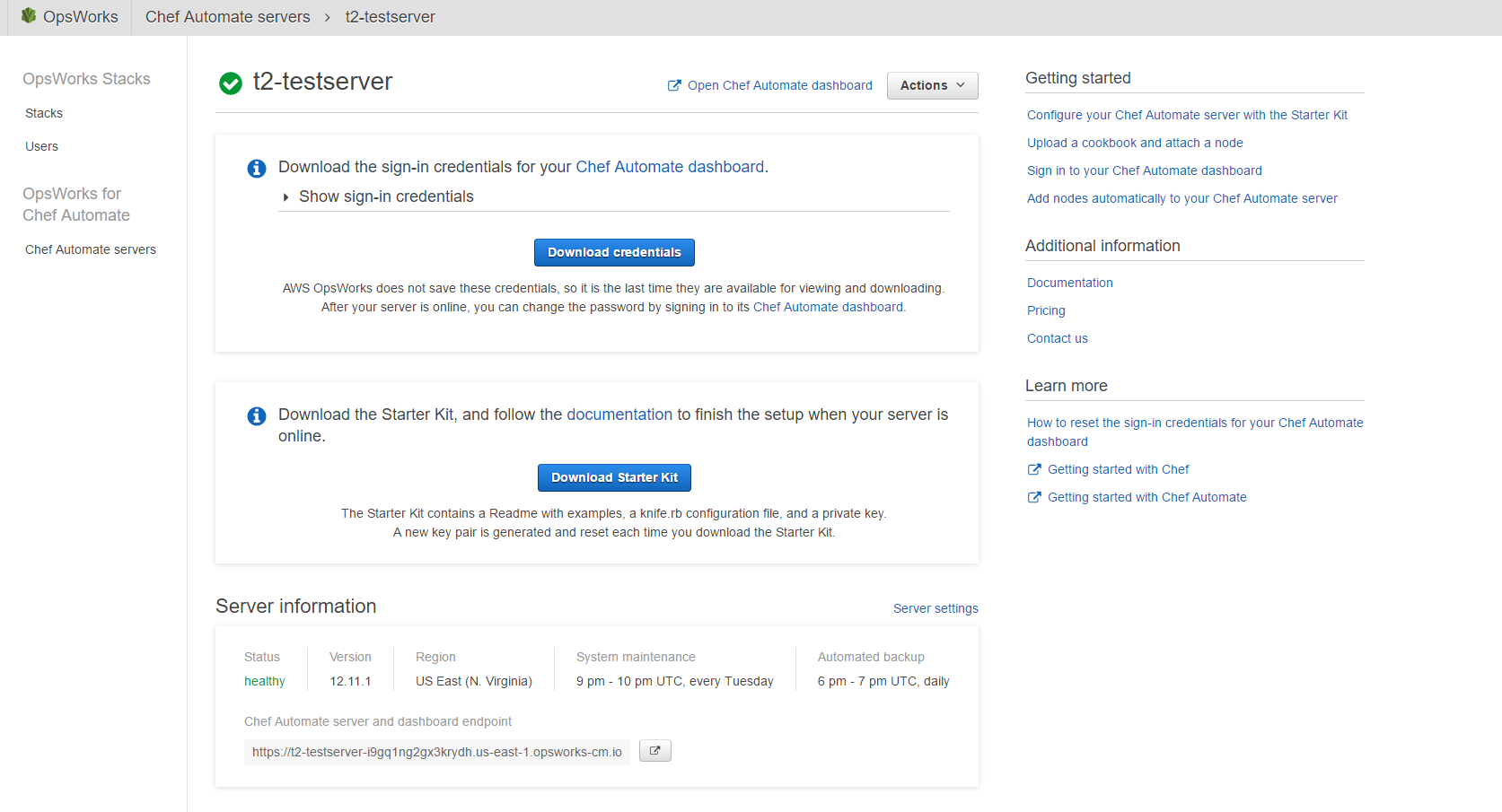This screenshot has height=812, width=1502.
Task: Open endpoint URL via external link icon button
Action: (x=655, y=751)
